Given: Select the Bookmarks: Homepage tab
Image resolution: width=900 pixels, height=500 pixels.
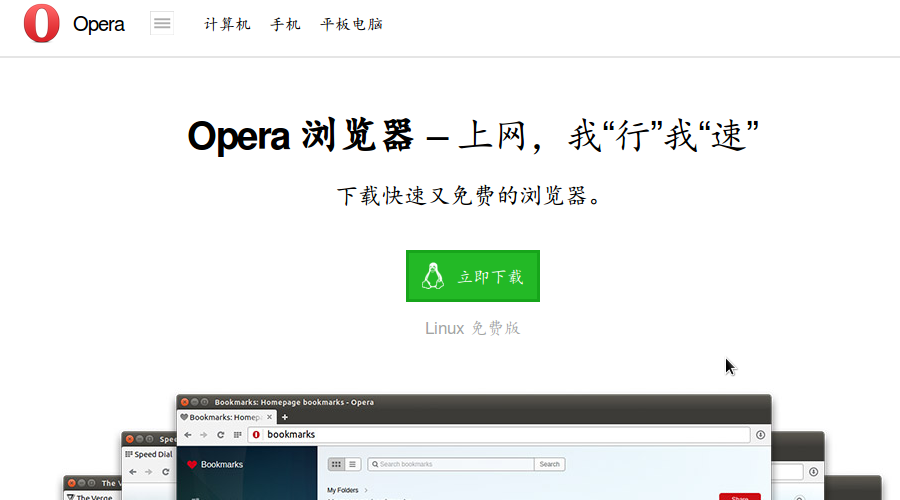Looking at the screenshot, I should [x=226, y=417].
